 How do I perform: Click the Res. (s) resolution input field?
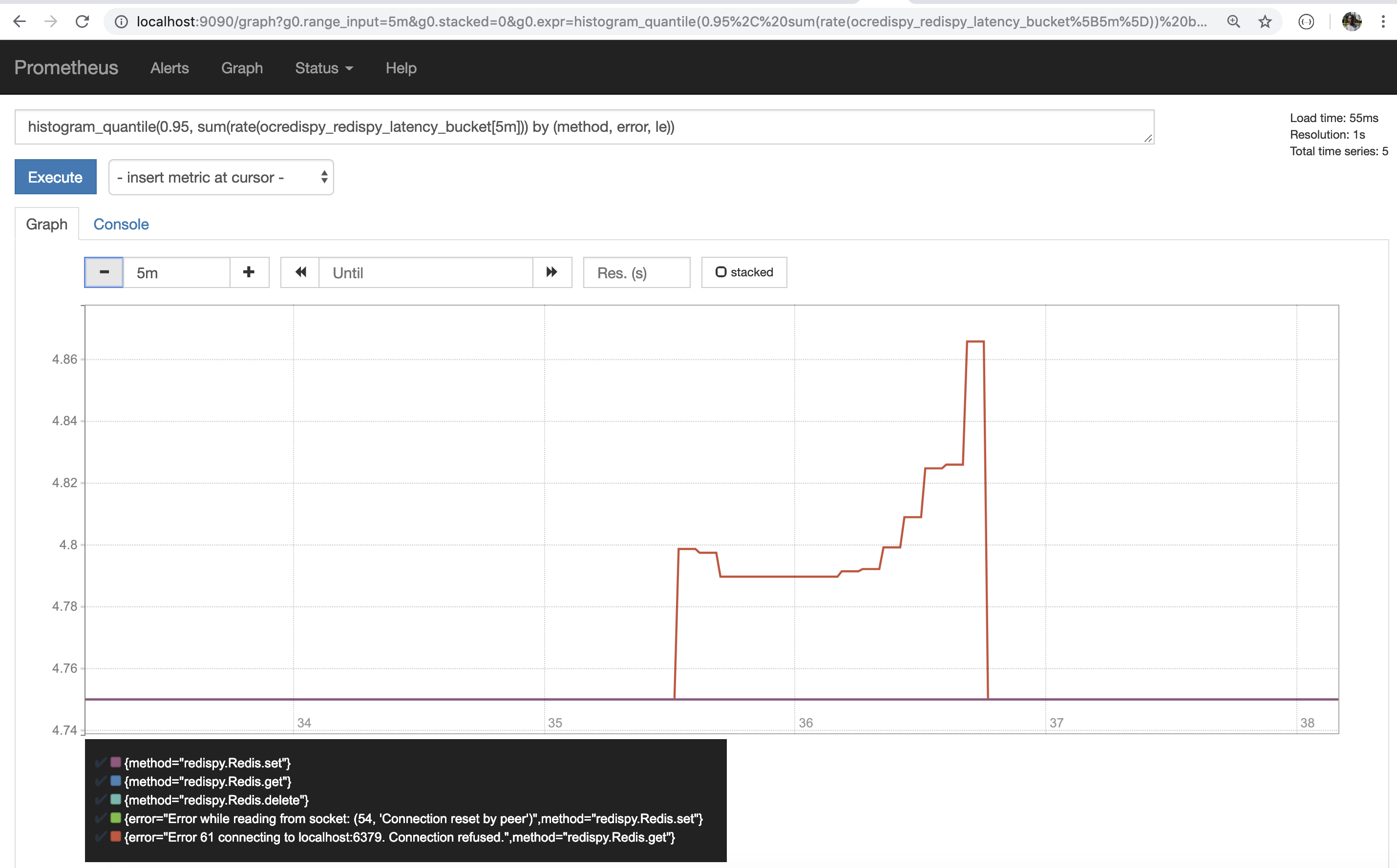point(636,272)
